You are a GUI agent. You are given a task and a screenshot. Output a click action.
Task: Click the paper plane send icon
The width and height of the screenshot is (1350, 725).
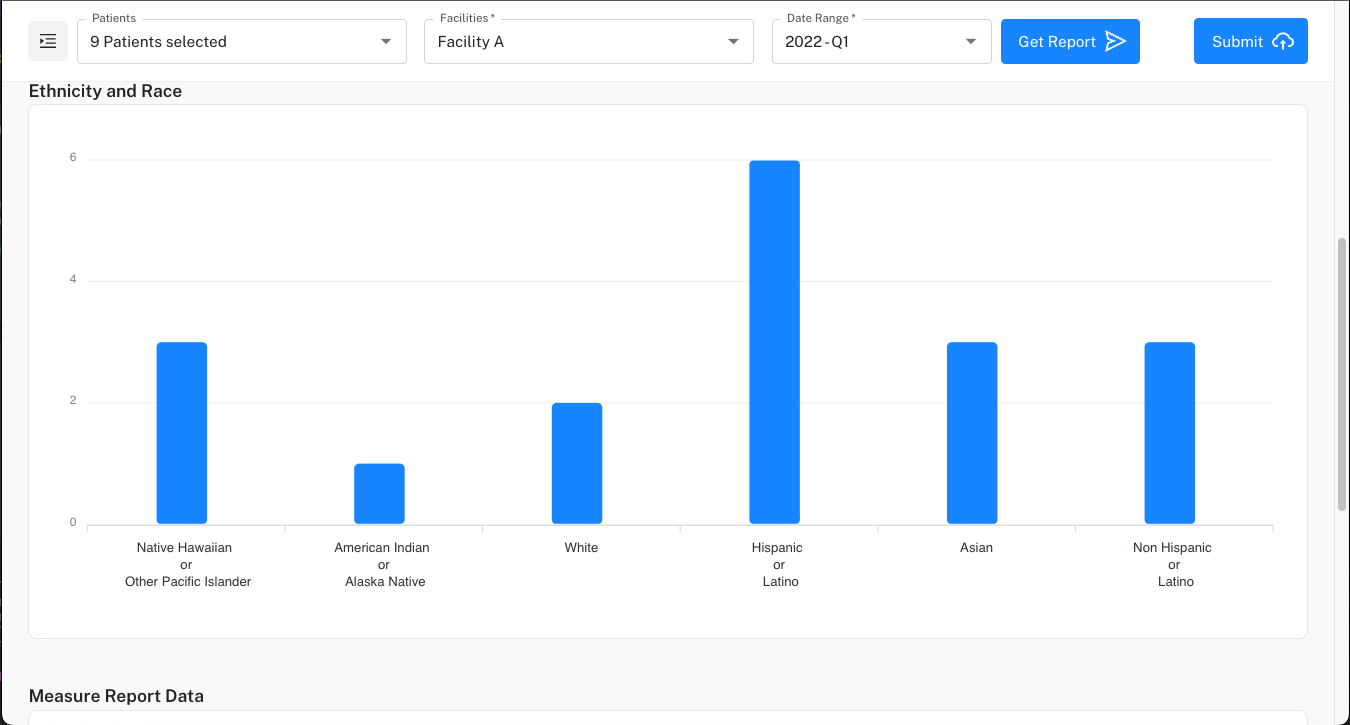coord(1115,42)
